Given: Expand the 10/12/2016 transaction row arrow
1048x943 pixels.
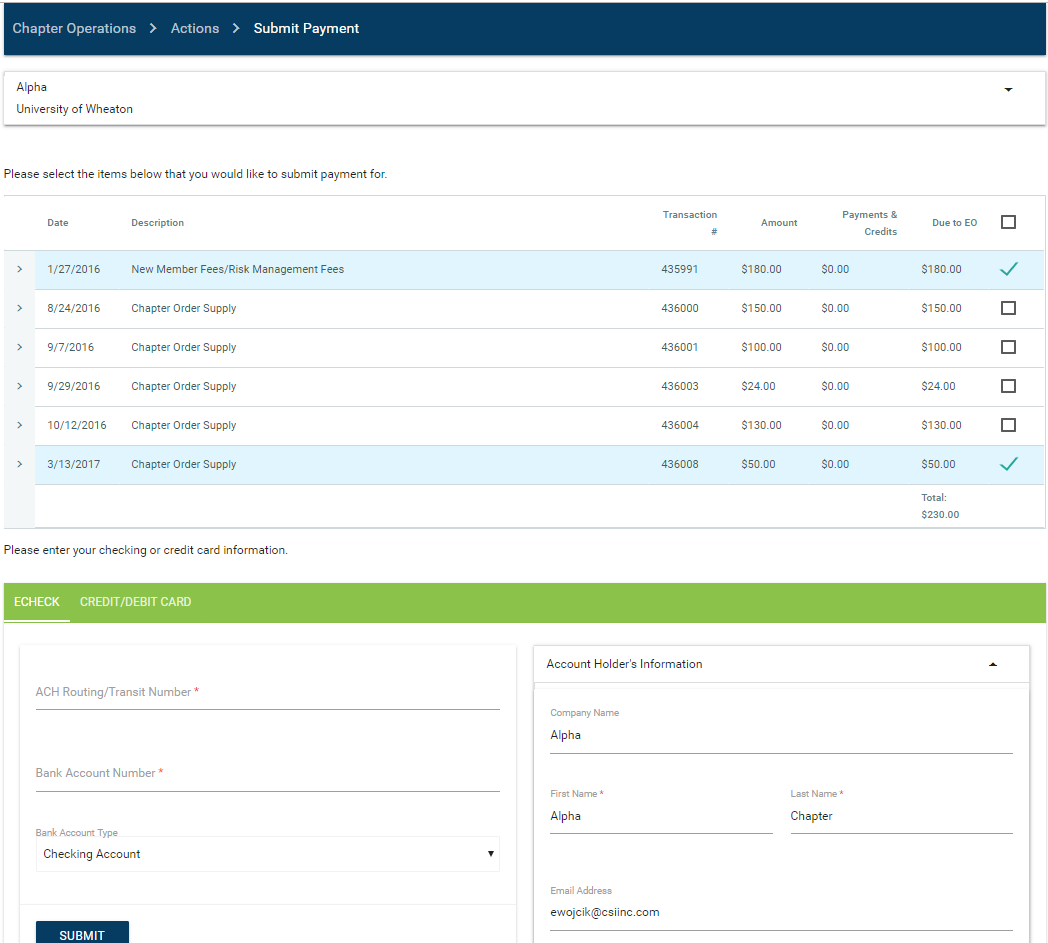Looking at the screenshot, I should tap(19, 425).
